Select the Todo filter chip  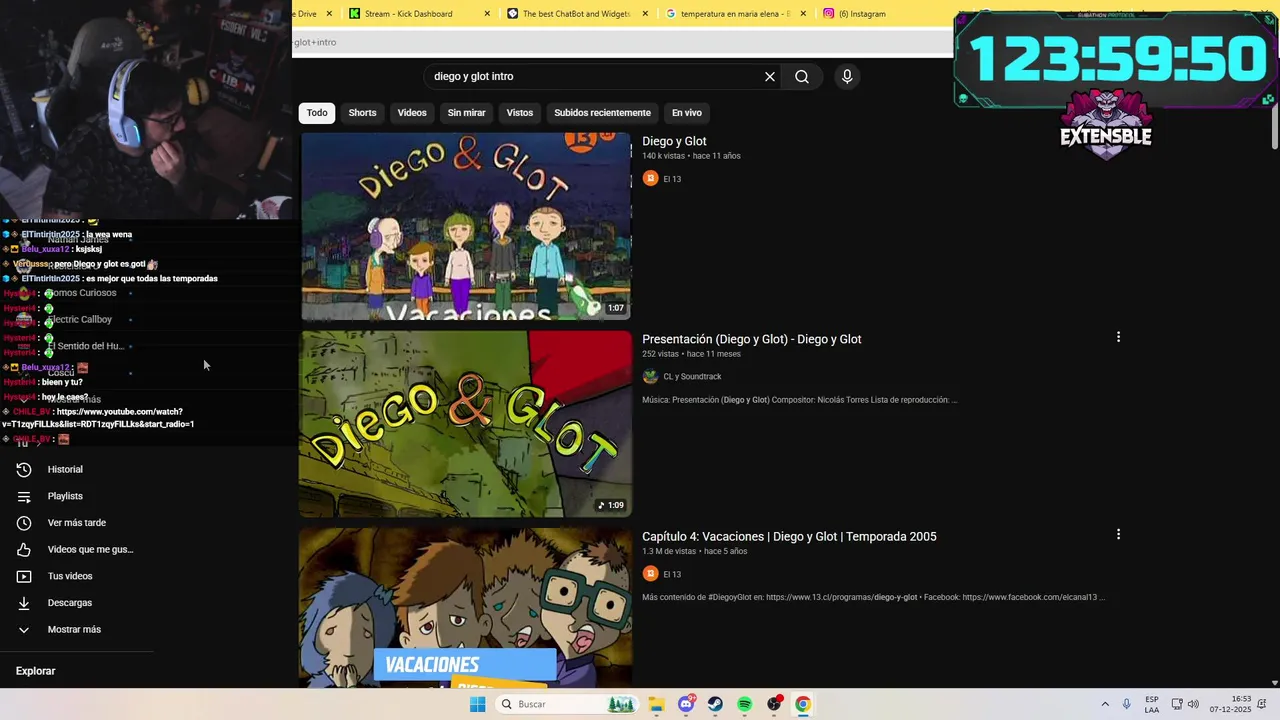click(317, 113)
